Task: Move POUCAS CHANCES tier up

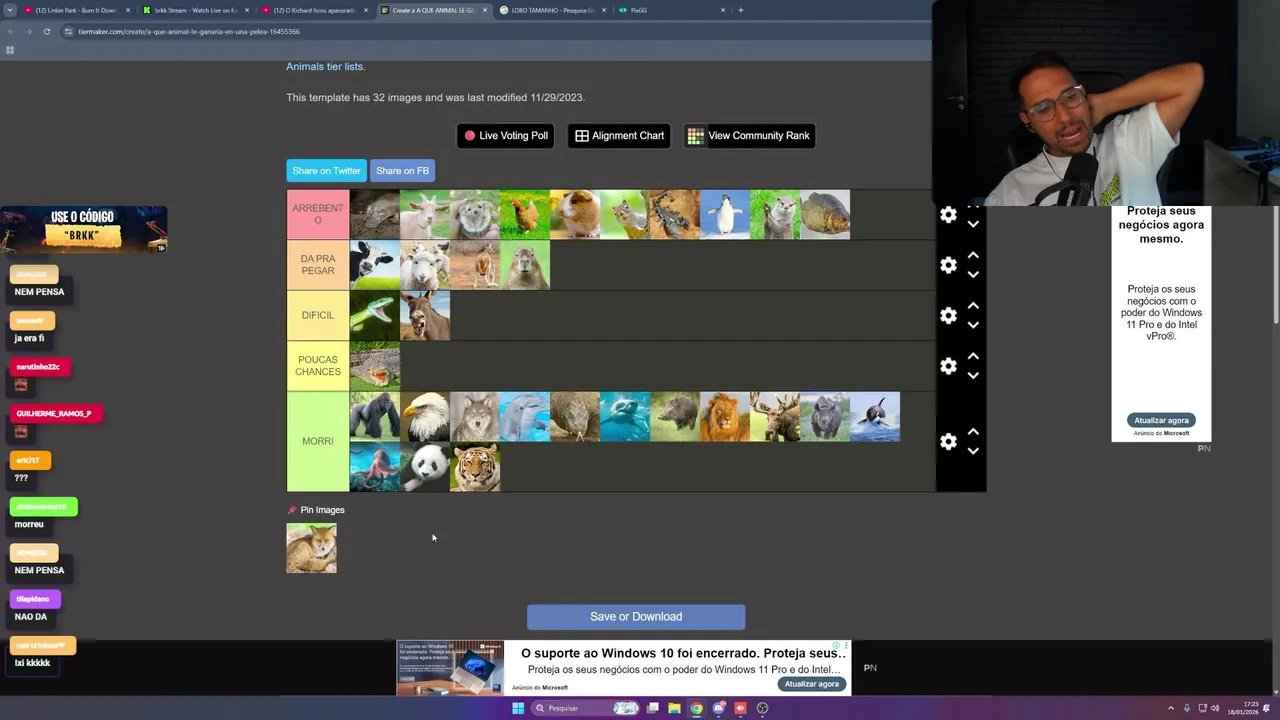Action: 973,356
